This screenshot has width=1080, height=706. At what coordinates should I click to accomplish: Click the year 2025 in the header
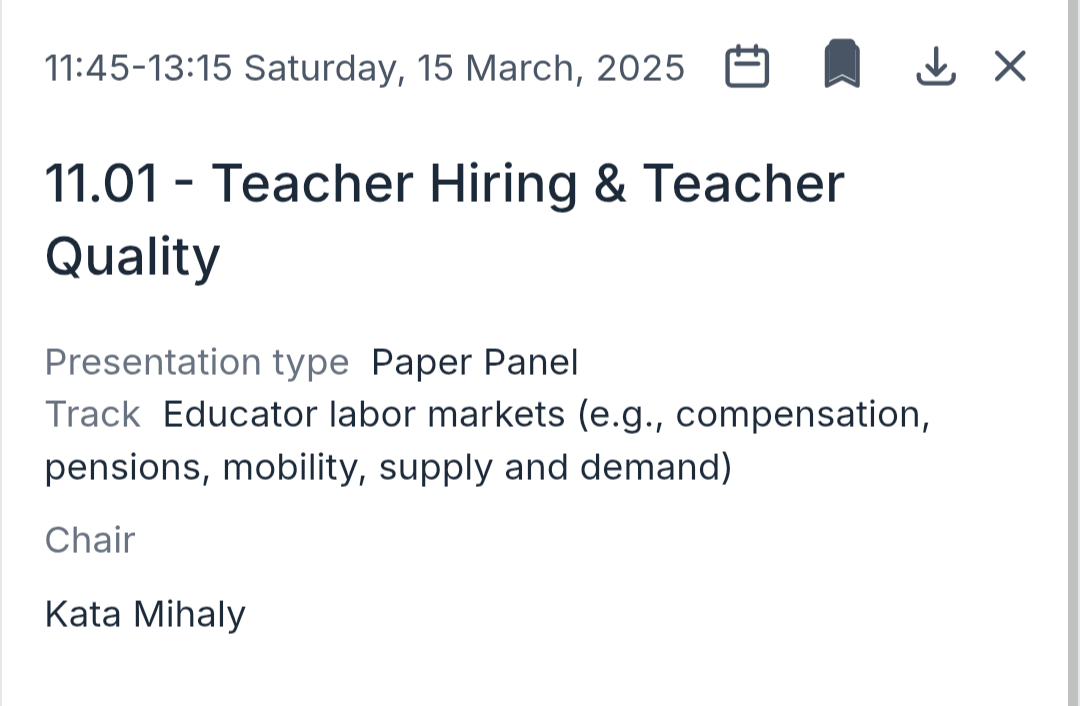(641, 68)
